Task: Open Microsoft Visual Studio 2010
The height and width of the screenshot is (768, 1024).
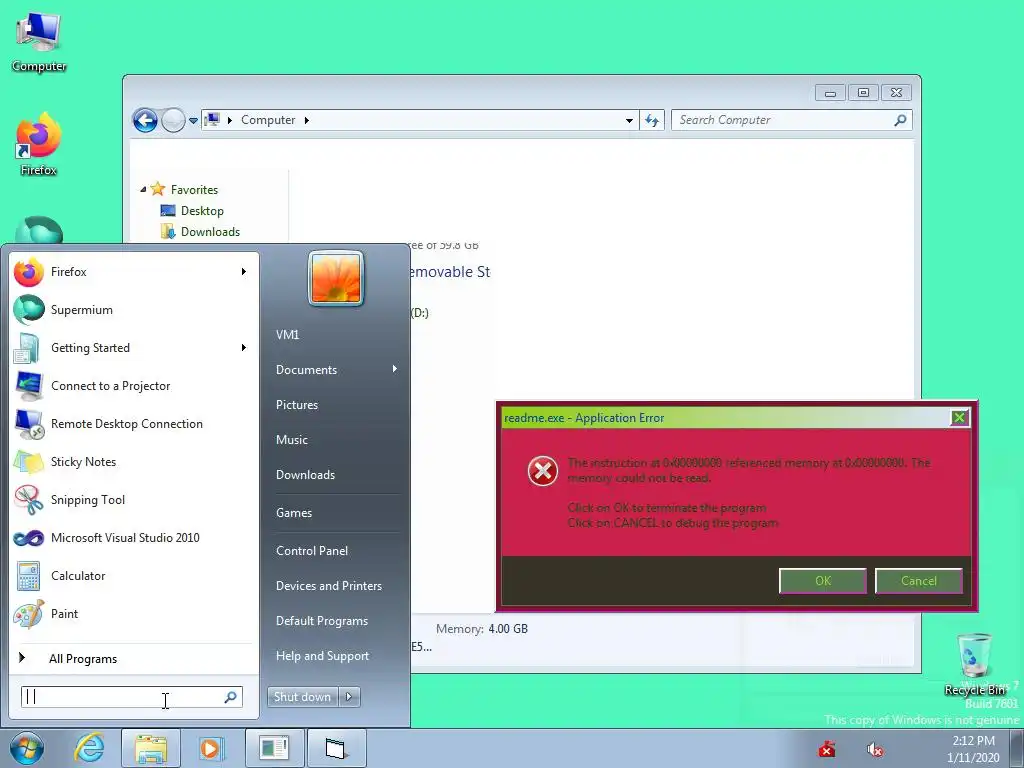Action: click(x=133, y=537)
